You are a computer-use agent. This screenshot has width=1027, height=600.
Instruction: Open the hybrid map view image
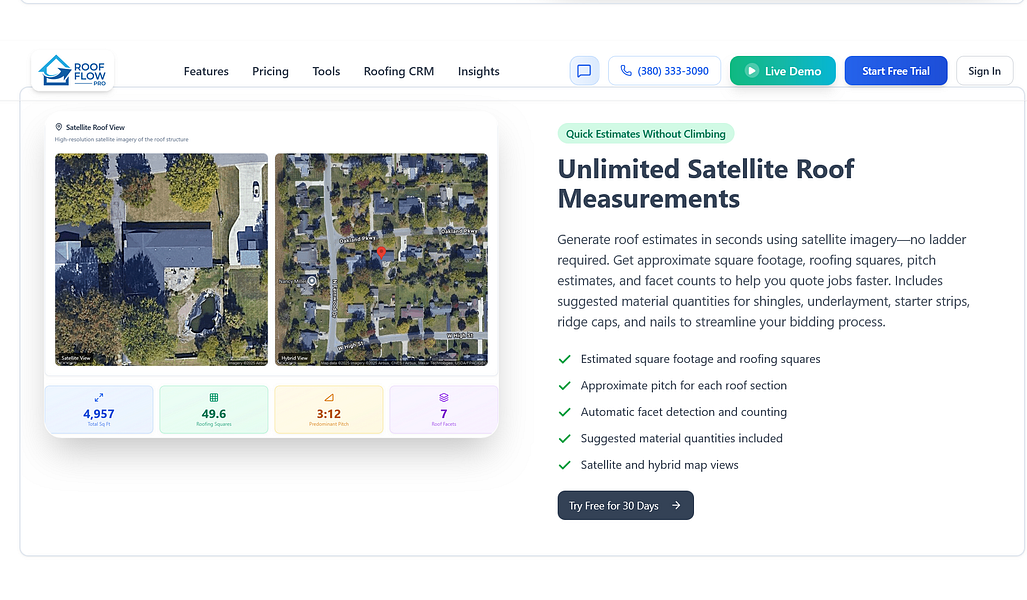pyautogui.click(x=381, y=259)
